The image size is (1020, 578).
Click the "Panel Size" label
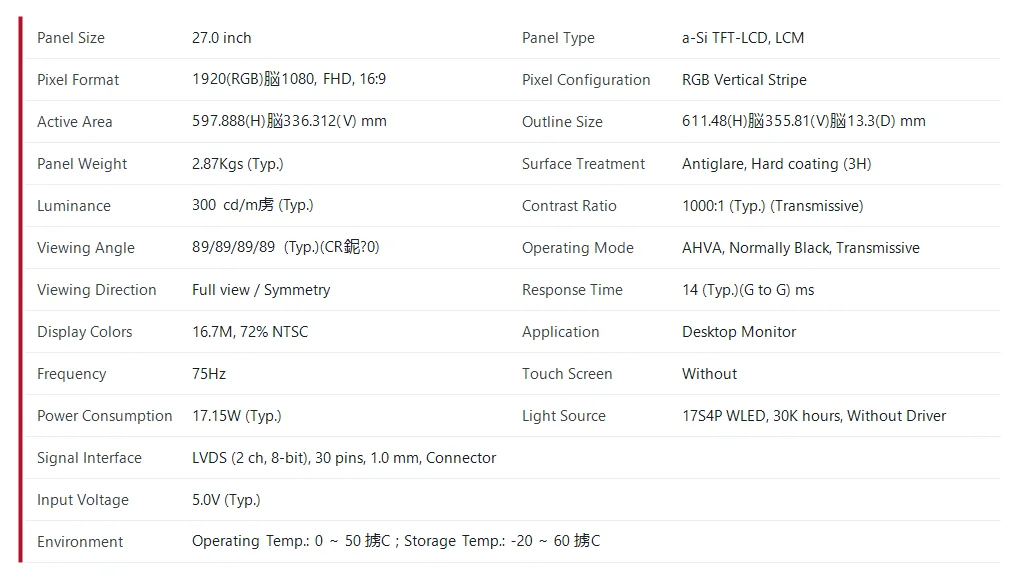click(x=71, y=38)
